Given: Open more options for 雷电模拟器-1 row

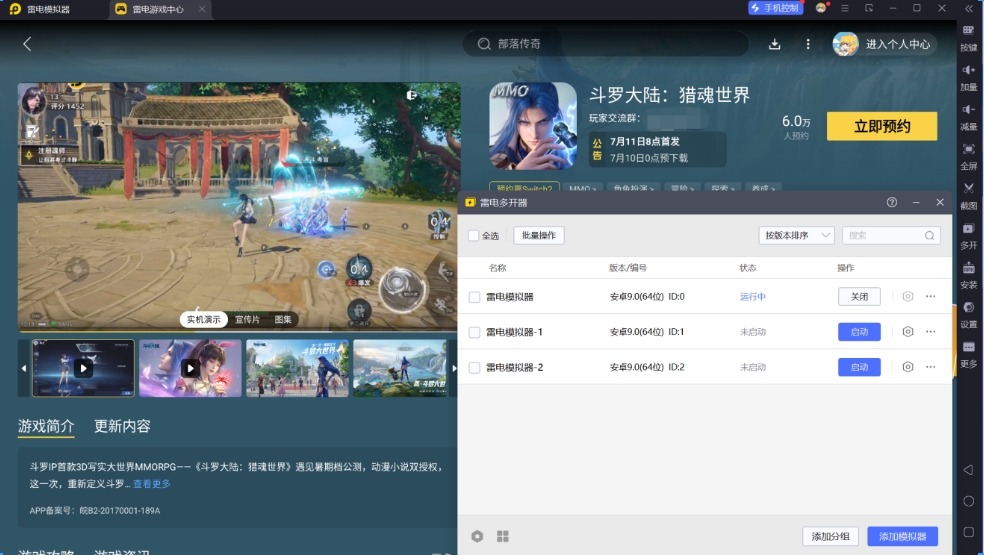Looking at the screenshot, I should click(x=931, y=331).
